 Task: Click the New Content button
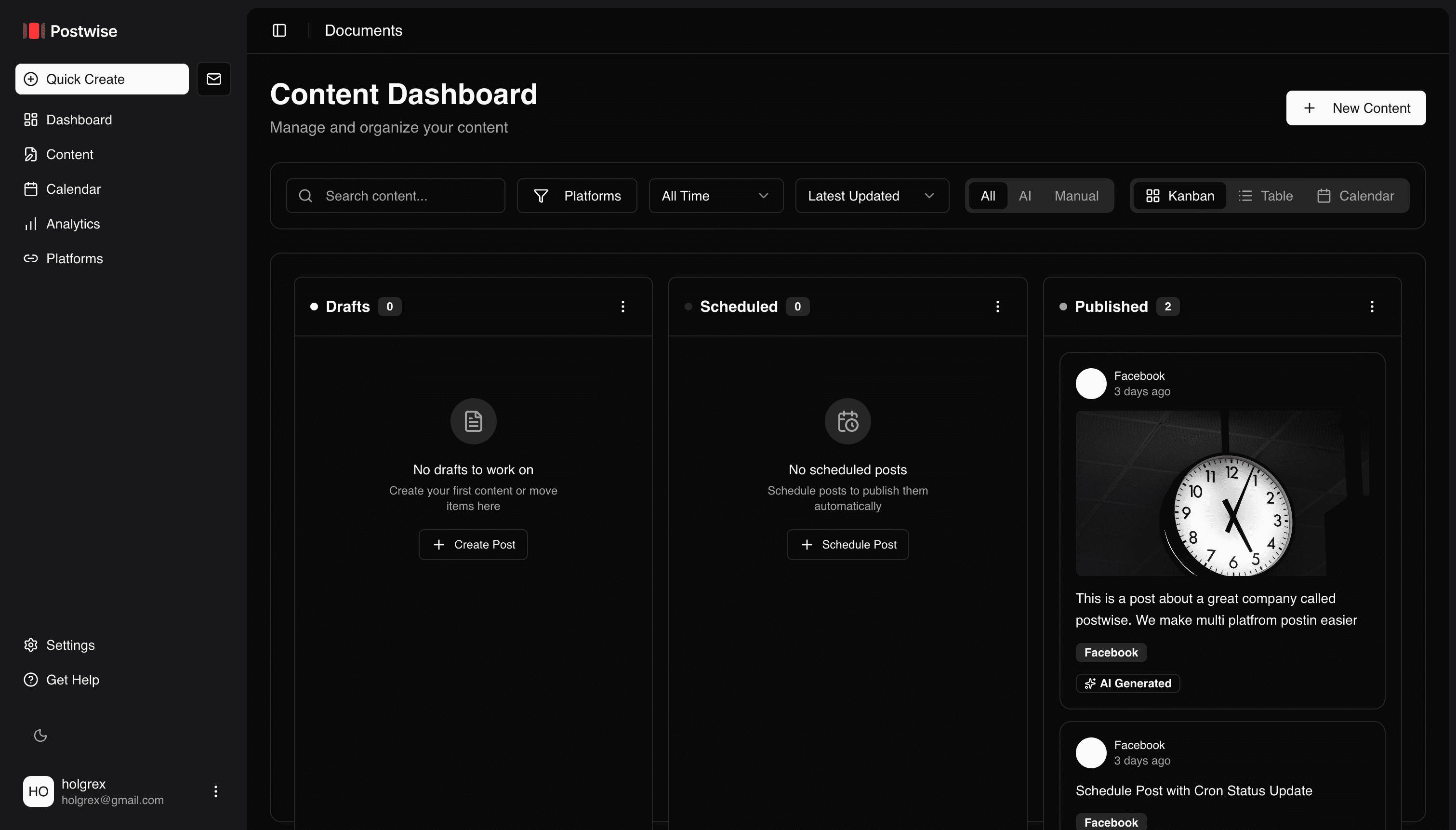click(1355, 108)
